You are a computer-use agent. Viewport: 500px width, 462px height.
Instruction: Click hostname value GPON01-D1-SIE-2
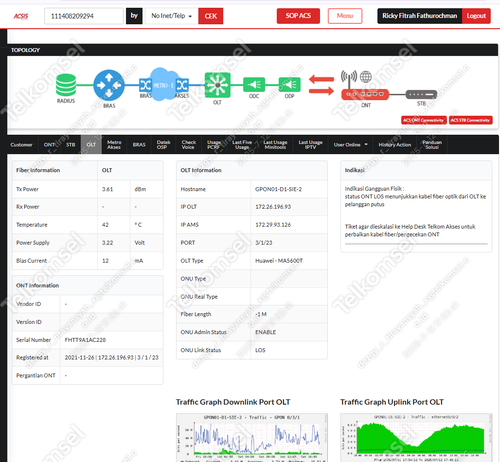278,189
